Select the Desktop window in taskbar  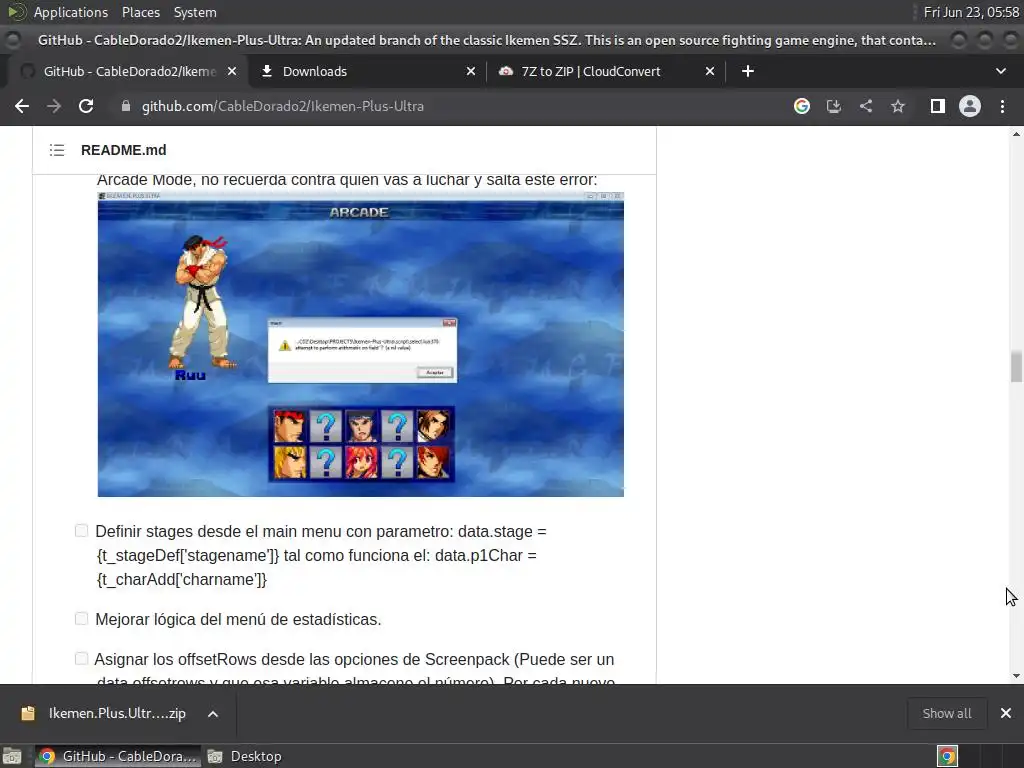point(245,756)
